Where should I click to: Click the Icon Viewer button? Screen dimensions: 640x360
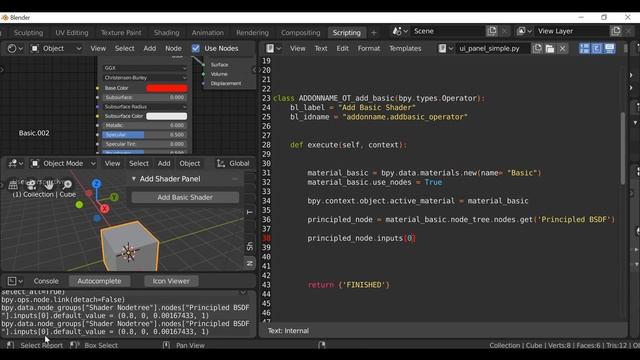click(x=171, y=281)
